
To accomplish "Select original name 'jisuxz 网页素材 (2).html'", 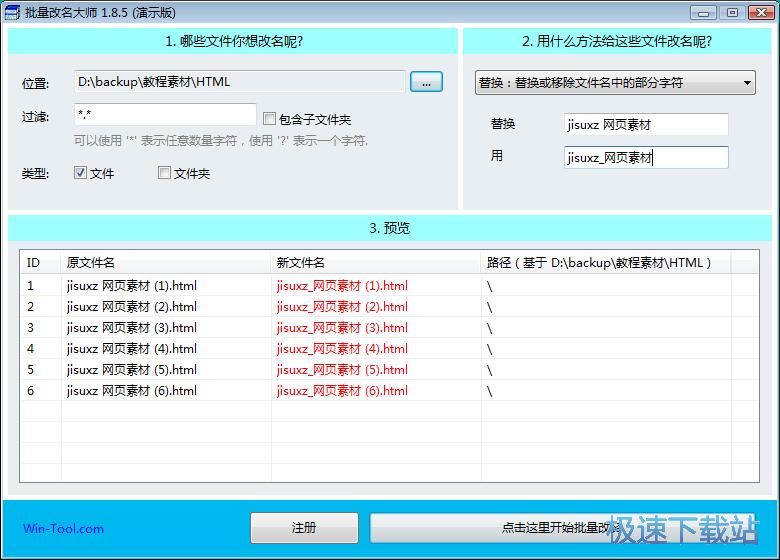I will 132,307.
